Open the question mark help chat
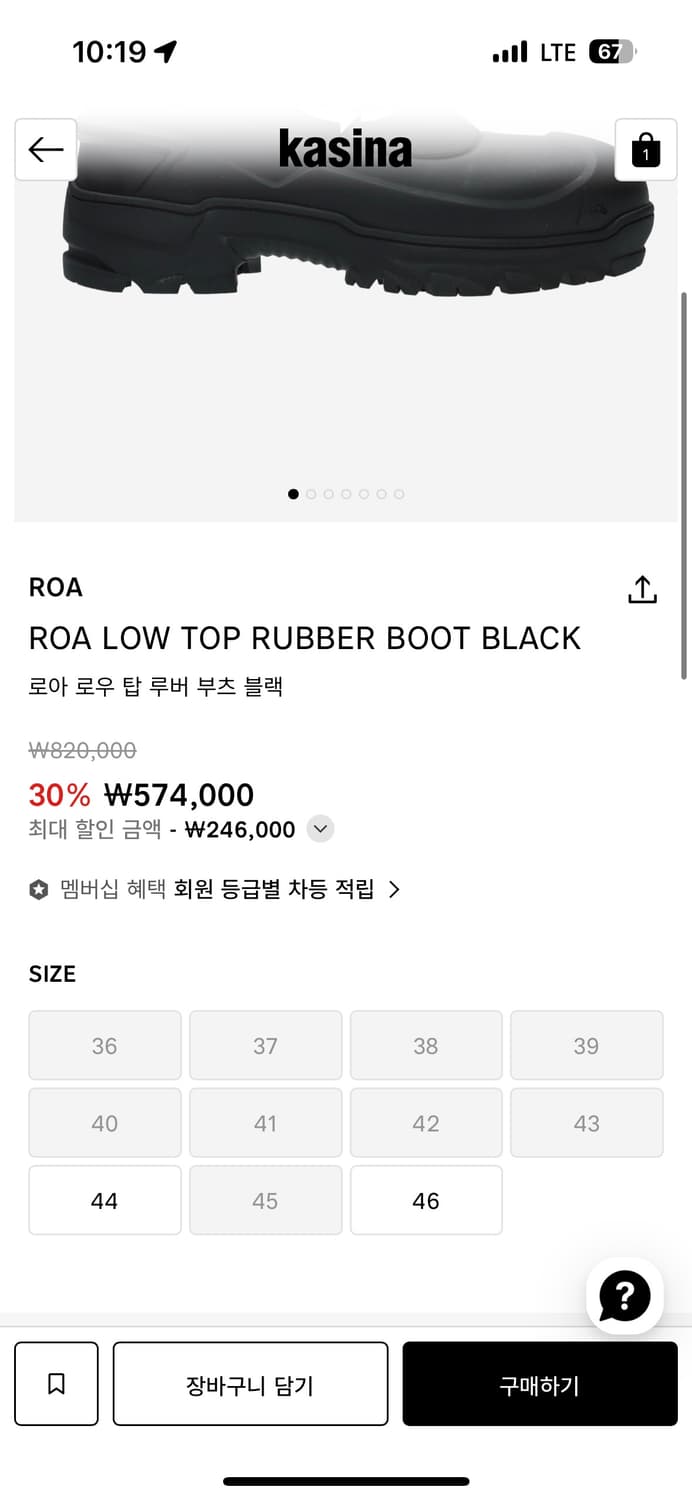 tap(624, 1296)
